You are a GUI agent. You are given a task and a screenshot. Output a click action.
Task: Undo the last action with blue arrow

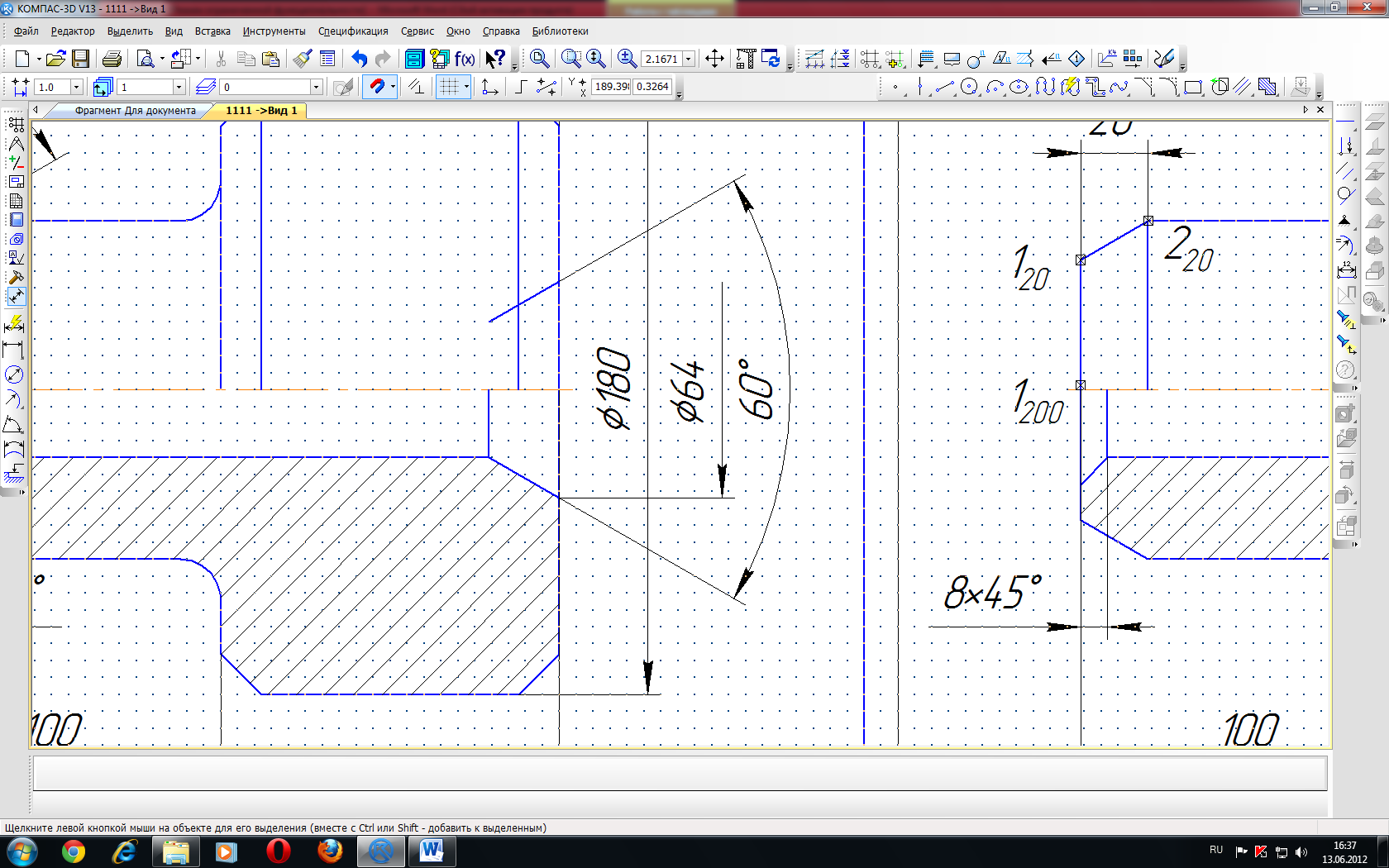click(359, 59)
